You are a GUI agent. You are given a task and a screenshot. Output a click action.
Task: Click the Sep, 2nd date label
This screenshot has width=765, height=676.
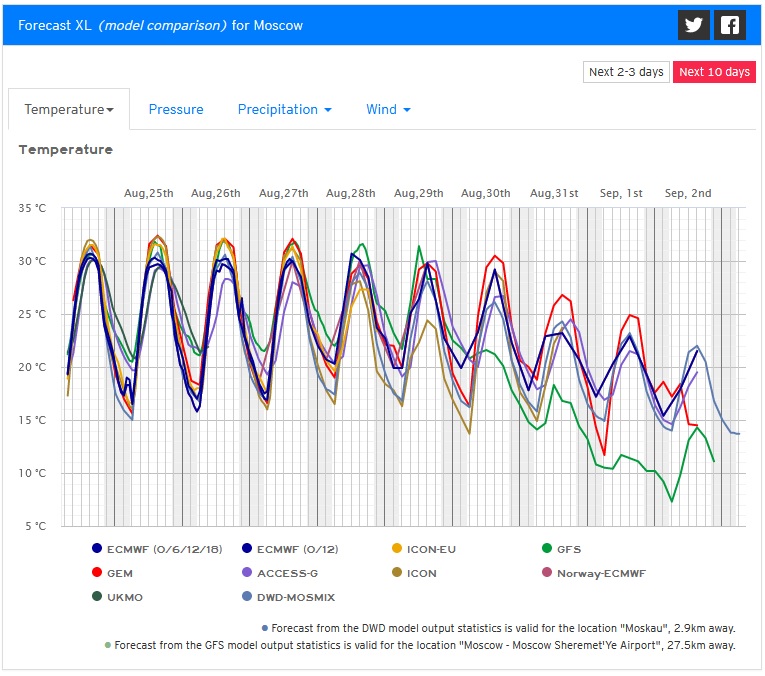[688, 193]
